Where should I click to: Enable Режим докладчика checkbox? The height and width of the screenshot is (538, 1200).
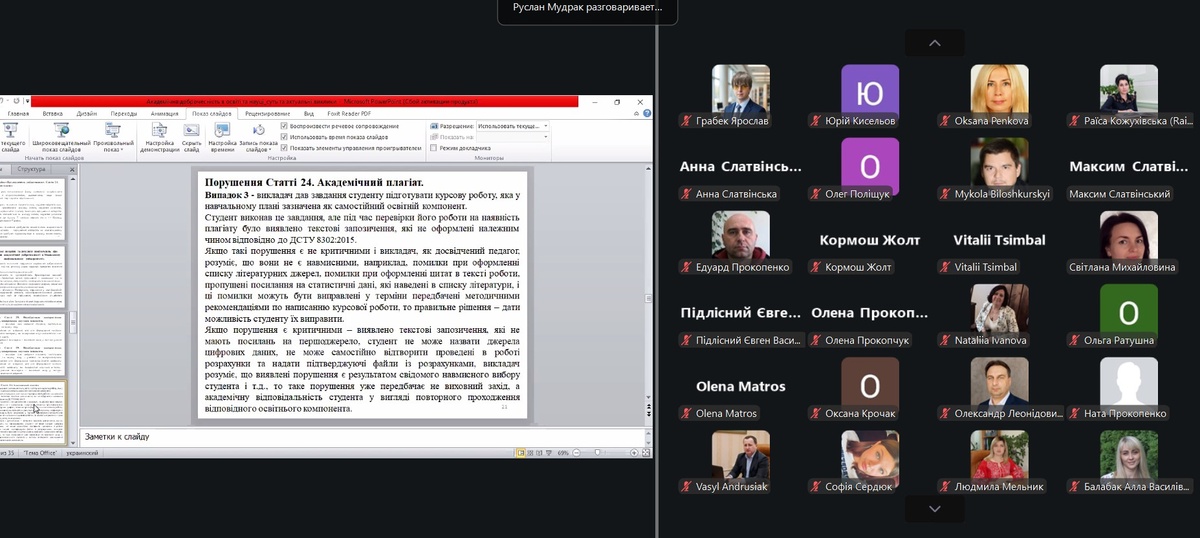tap(433, 148)
